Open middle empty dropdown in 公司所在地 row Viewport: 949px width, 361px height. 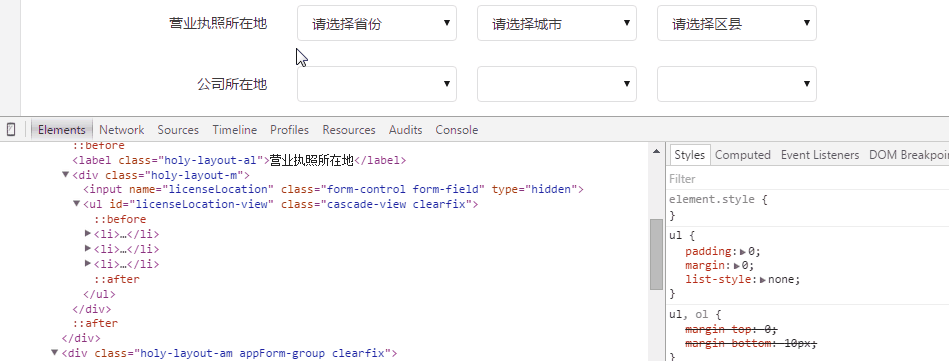click(557, 84)
